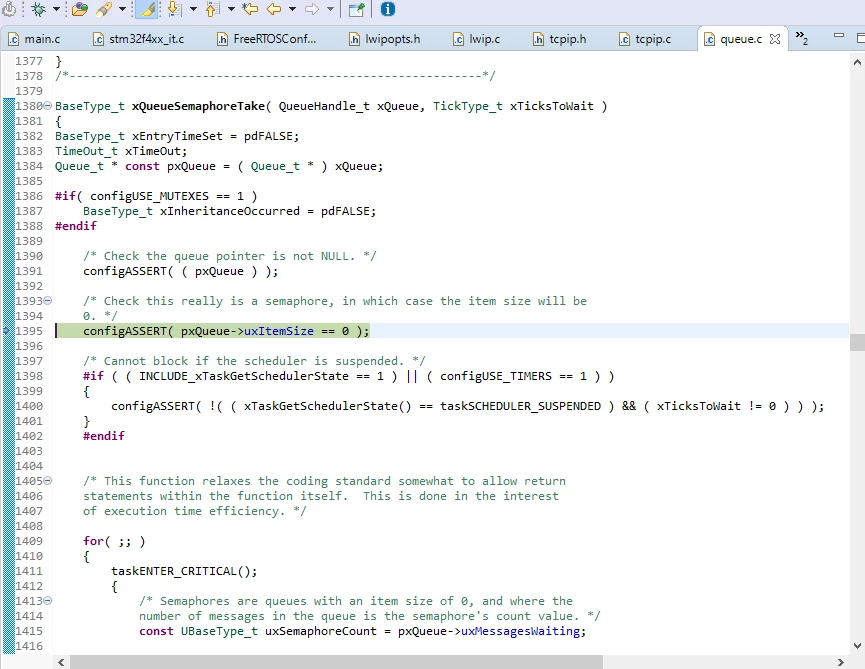Close the queue.c tab
This screenshot has height=669, width=865.
click(775, 39)
